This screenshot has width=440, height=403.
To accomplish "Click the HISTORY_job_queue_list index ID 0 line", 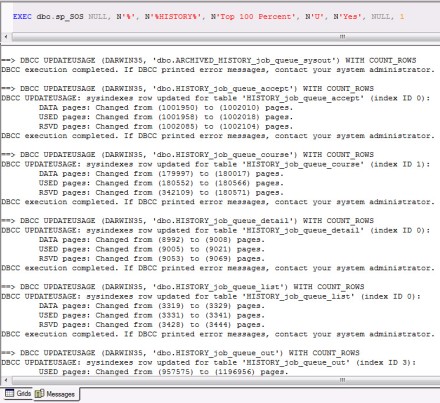I will coord(211,296).
